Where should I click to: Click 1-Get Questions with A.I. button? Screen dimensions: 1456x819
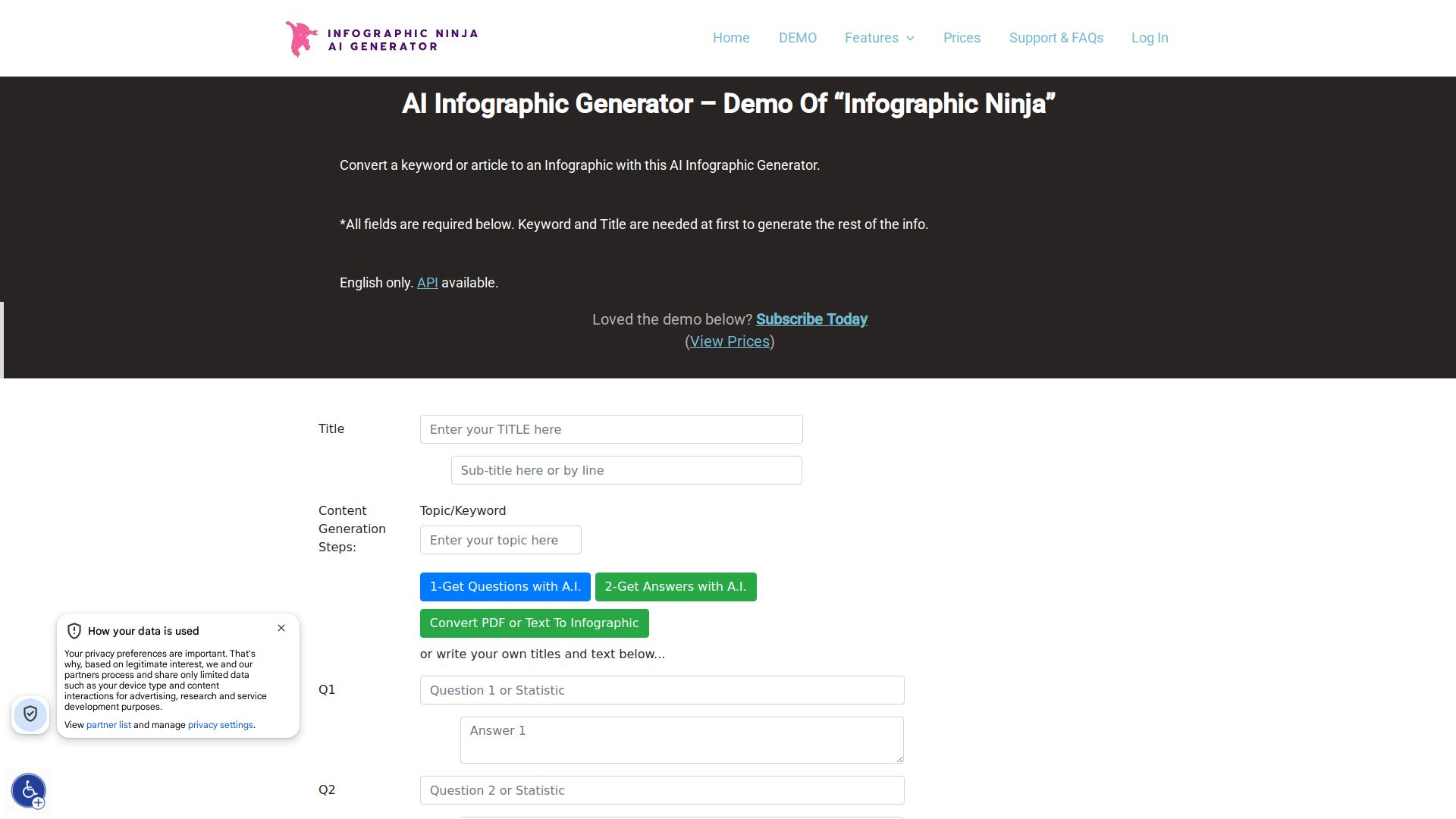[x=505, y=587]
